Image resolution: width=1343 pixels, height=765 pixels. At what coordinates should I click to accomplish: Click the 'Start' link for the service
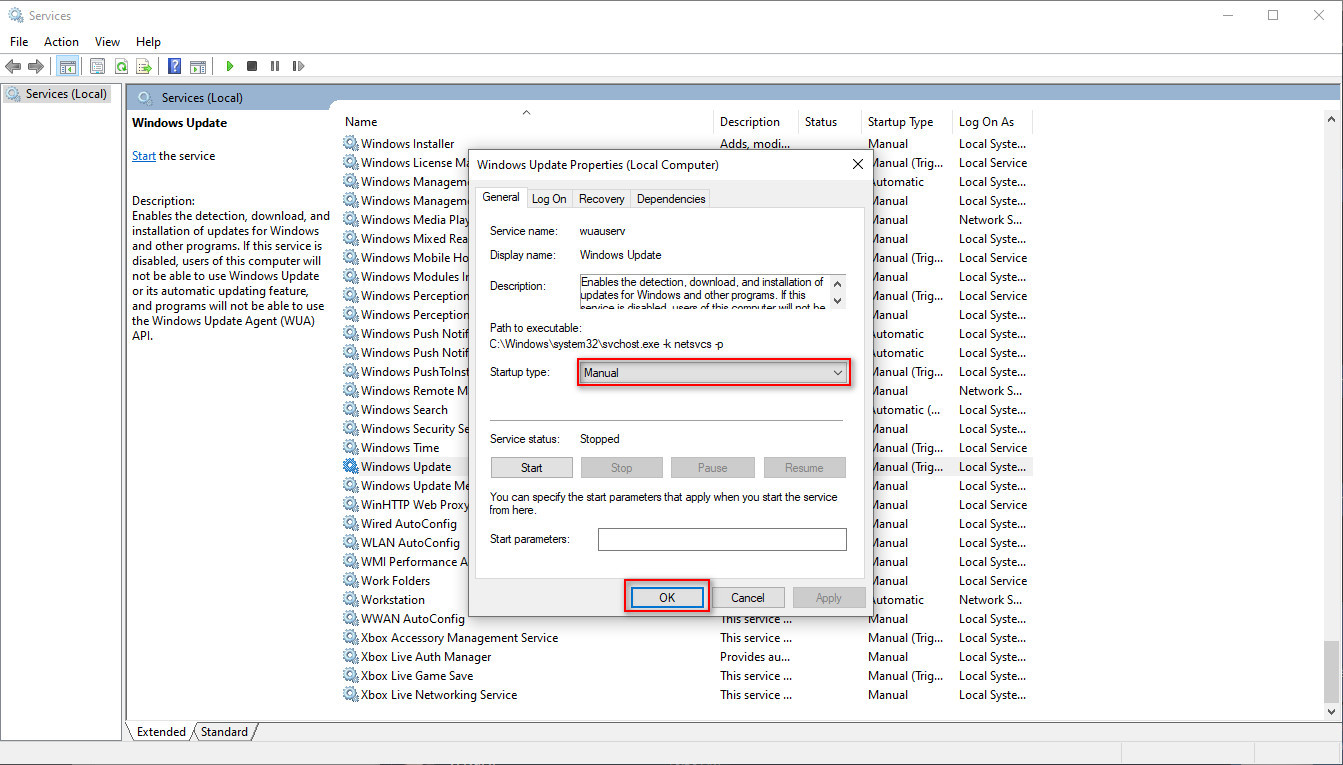[144, 156]
